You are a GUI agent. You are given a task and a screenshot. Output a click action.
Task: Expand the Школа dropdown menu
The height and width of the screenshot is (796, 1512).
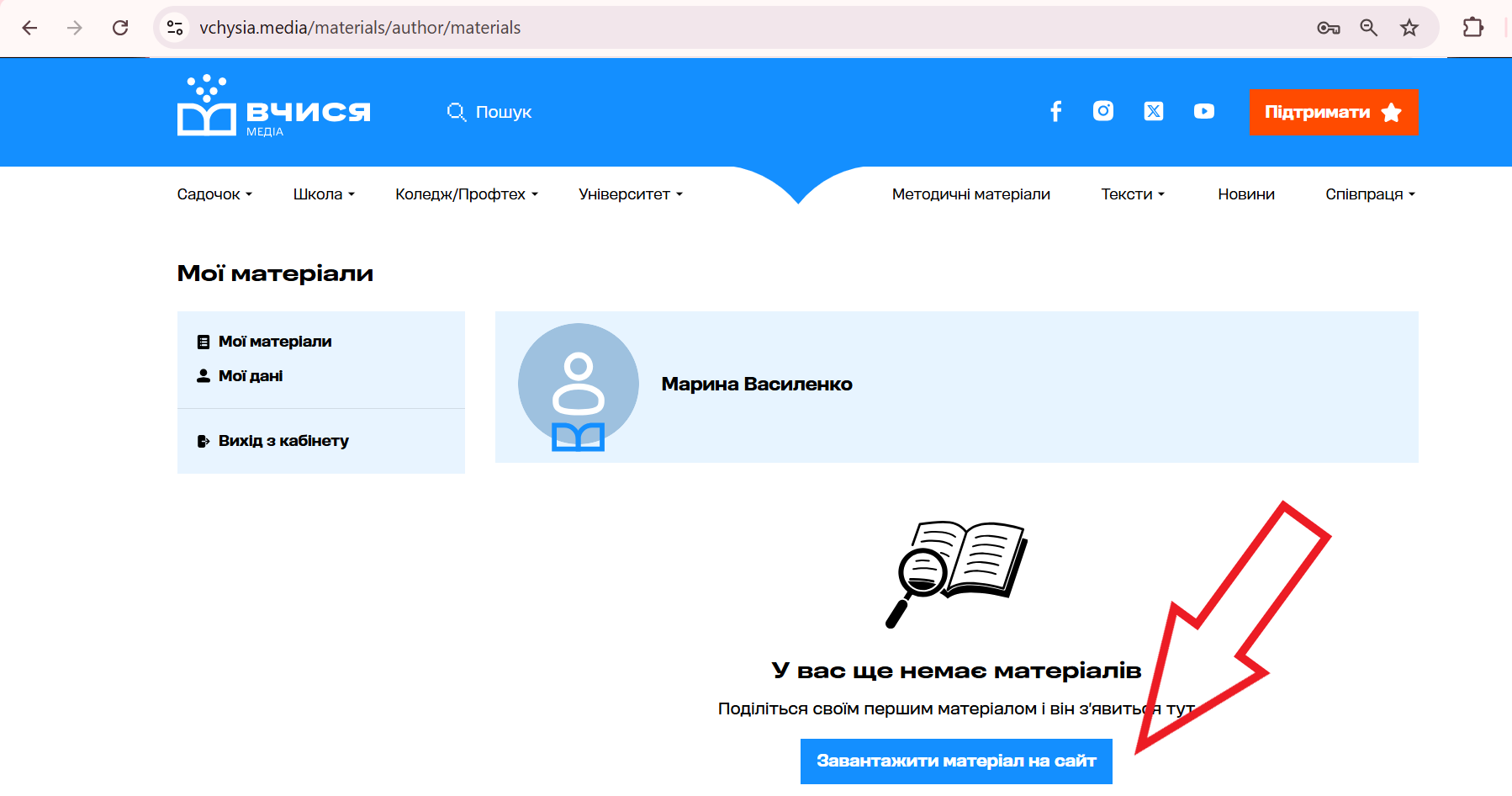point(324,194)
